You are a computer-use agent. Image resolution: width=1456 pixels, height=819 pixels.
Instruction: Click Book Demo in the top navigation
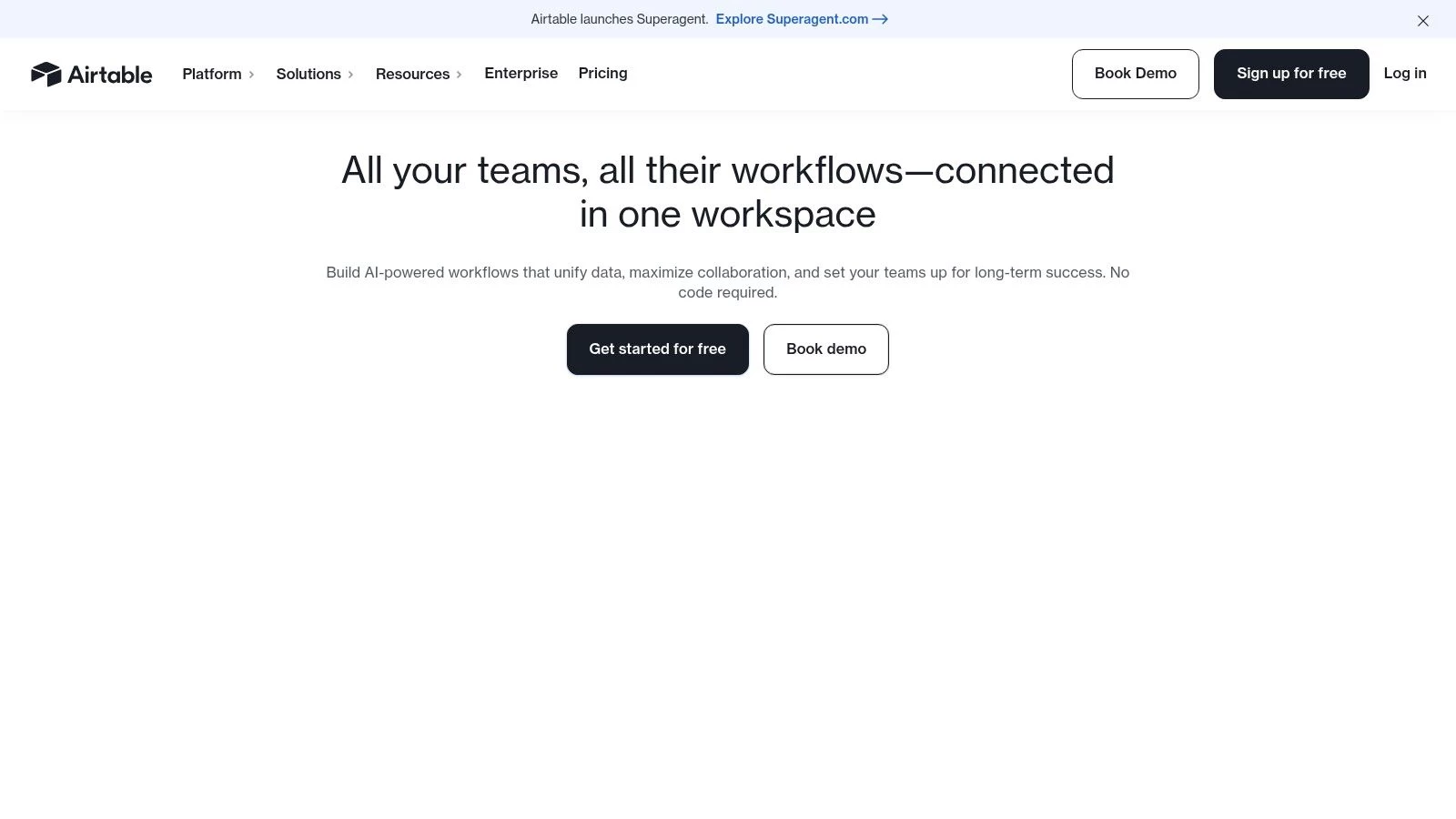click(1135, 74)
